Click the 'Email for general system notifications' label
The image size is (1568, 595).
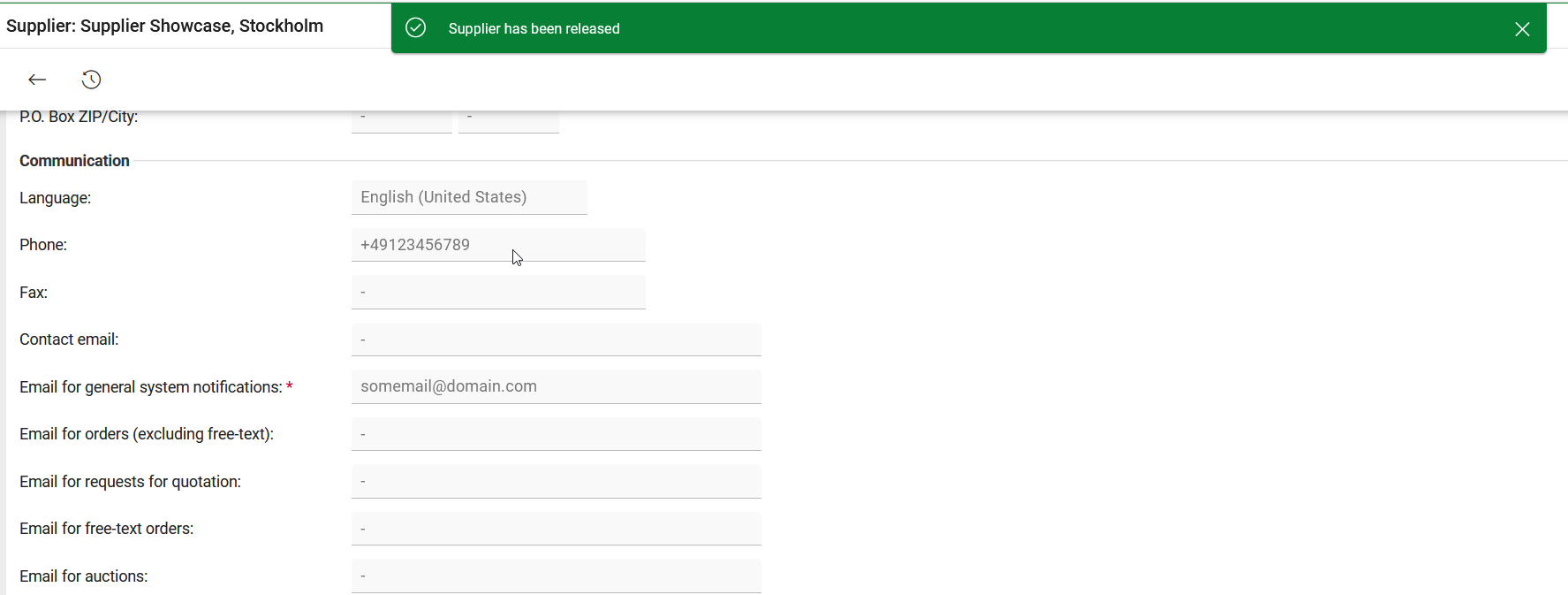[150, 387]
